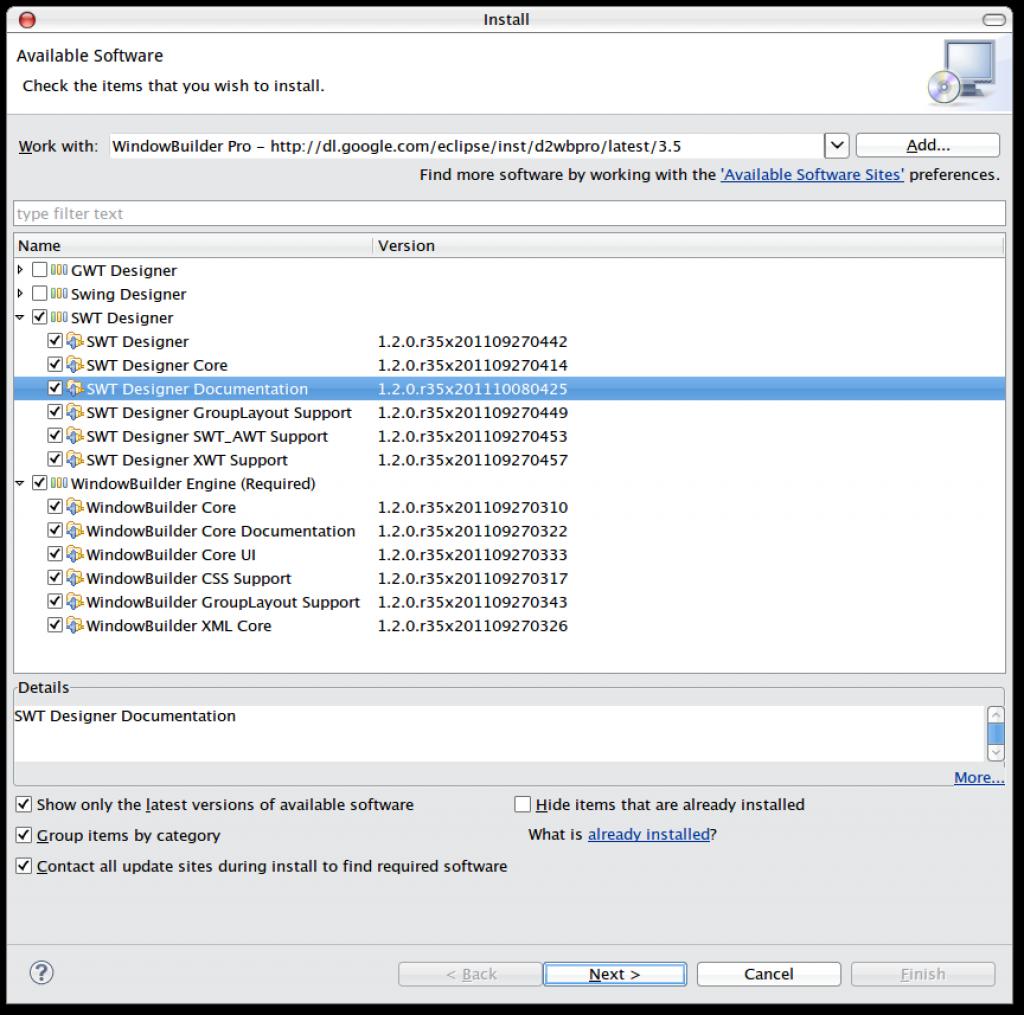Click the Finish button
The height and width of the screenshot is (1015, 1024).
923,974
